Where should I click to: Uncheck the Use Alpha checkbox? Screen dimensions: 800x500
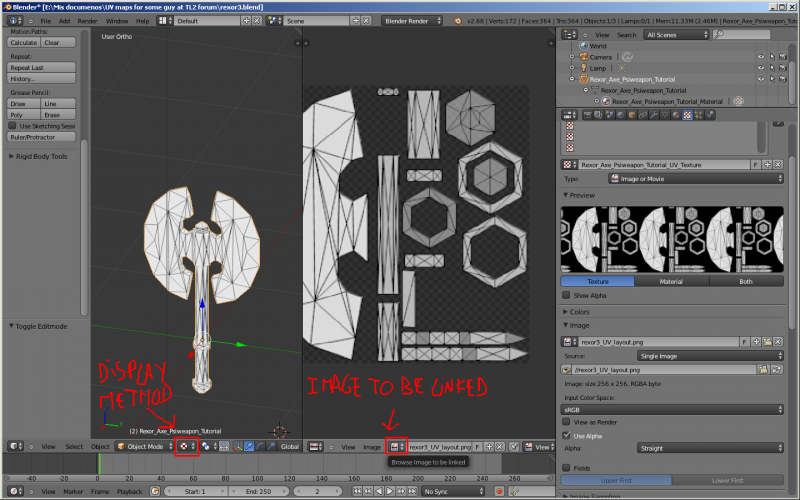pyautogui.click(x=568, y=435)
